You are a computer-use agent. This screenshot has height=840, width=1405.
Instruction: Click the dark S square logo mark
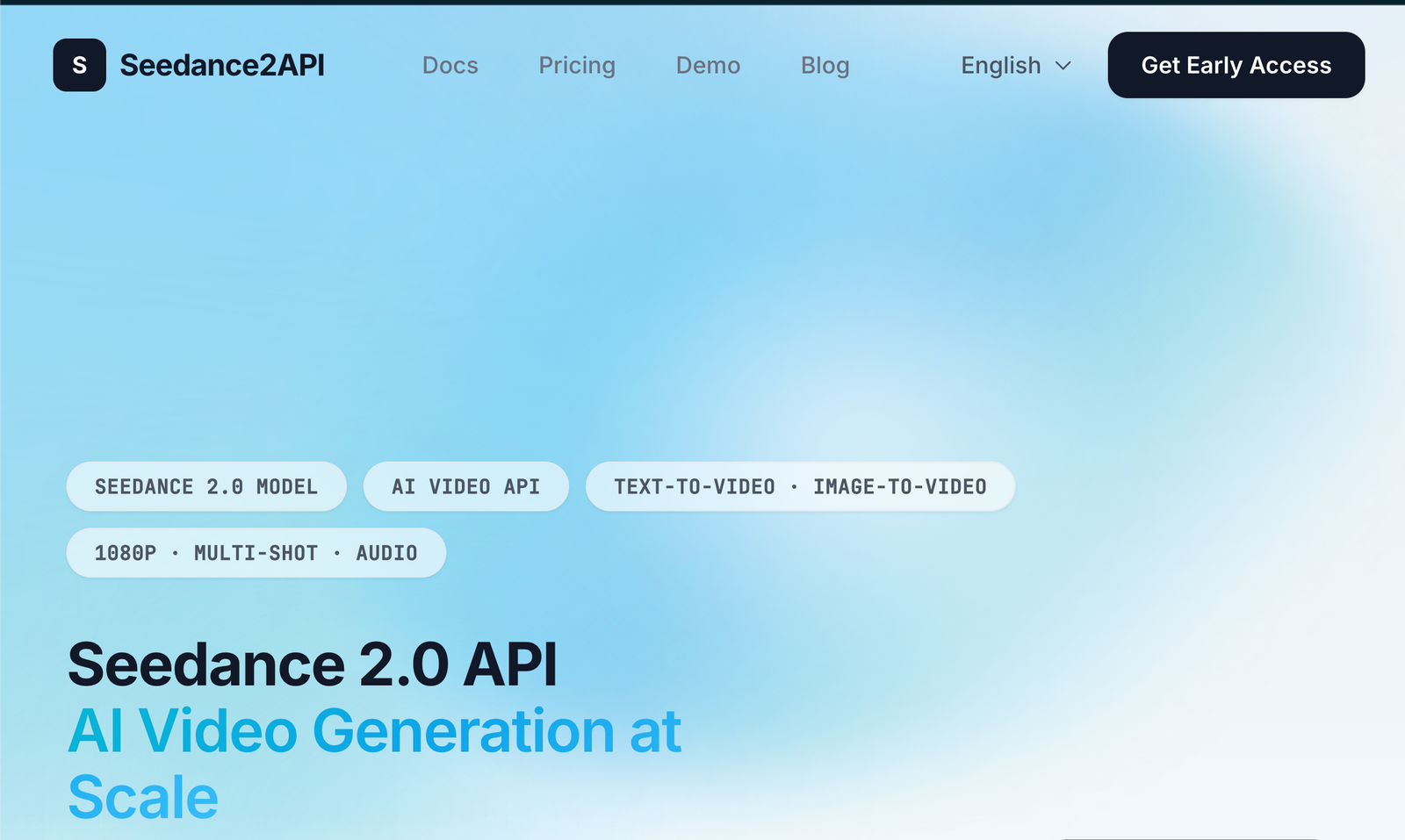coord(79,64)
